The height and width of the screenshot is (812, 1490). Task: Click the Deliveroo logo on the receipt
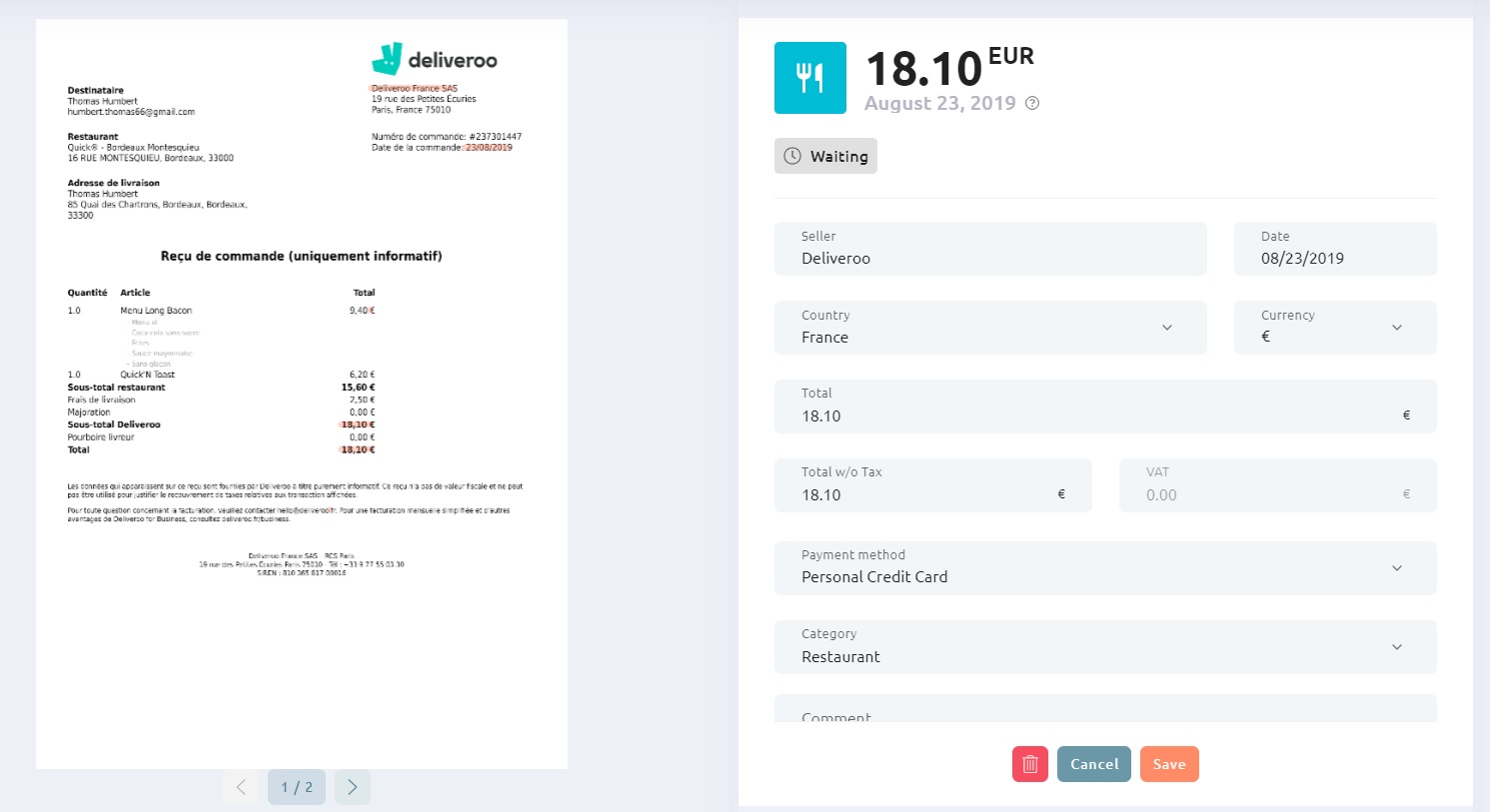pyautogui.click(x=435, y=59)
